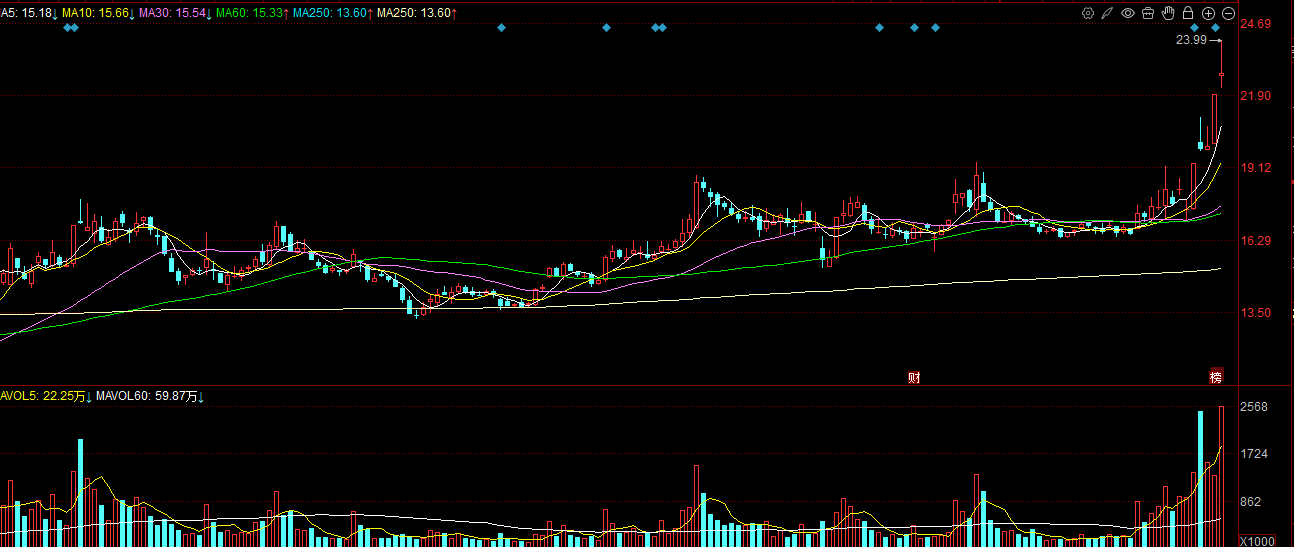Toggle the chart lock icon
Screen dimensions: 1294x547
(x=1188, y=13)
